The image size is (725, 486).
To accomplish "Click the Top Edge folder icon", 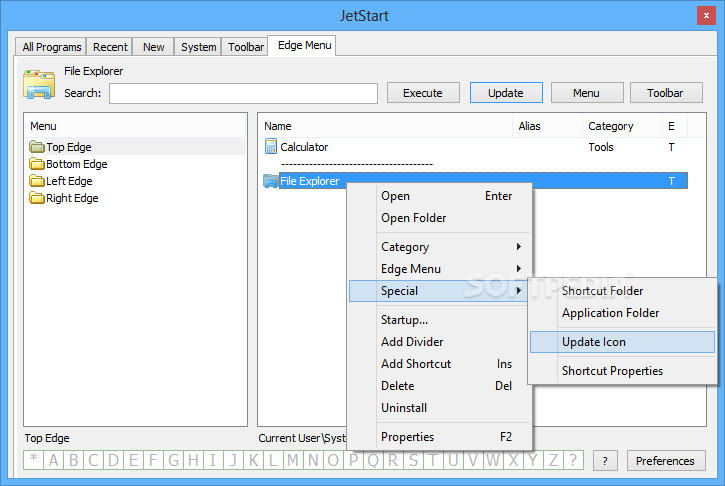I will [x=37, y=147].
